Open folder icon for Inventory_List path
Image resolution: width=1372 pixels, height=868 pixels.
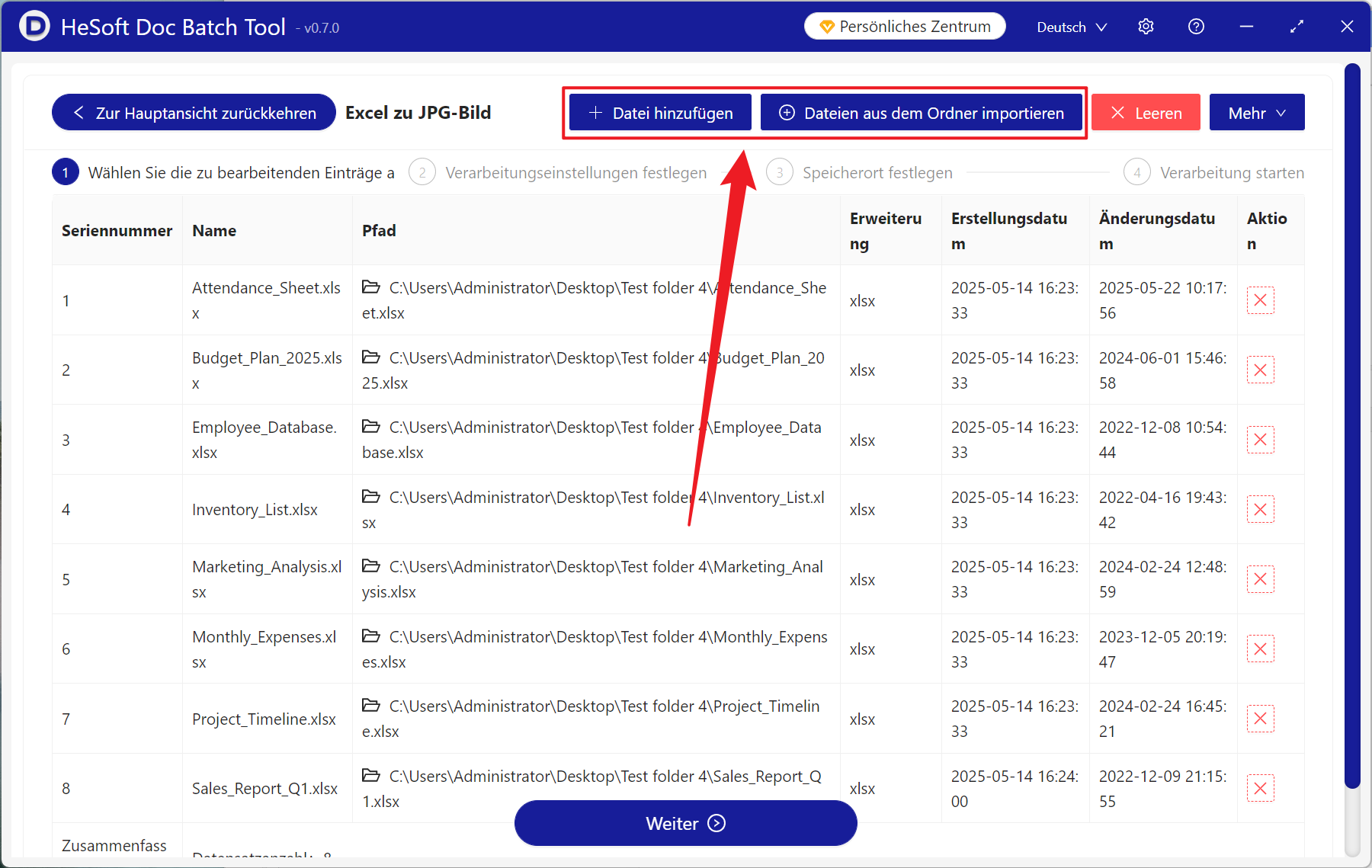click(x=371, y=497)
